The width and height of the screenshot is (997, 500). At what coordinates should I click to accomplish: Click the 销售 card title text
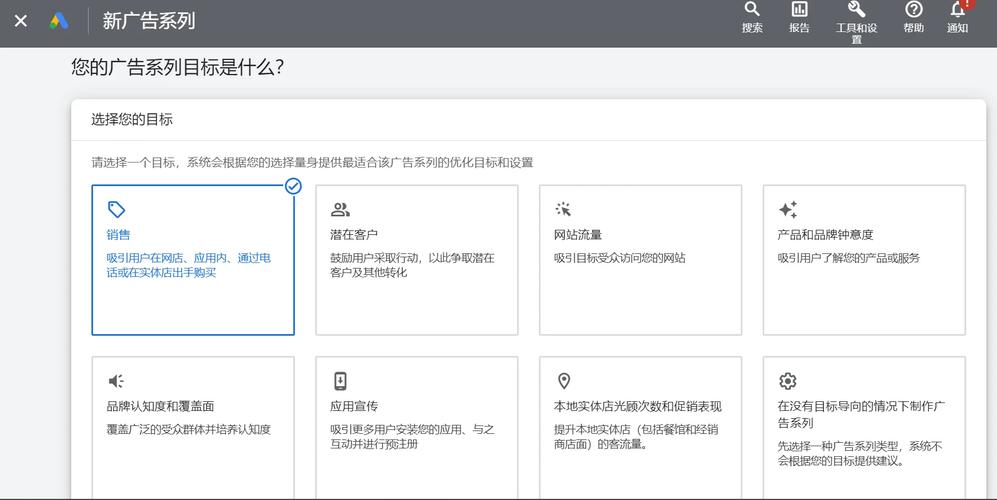118,235
